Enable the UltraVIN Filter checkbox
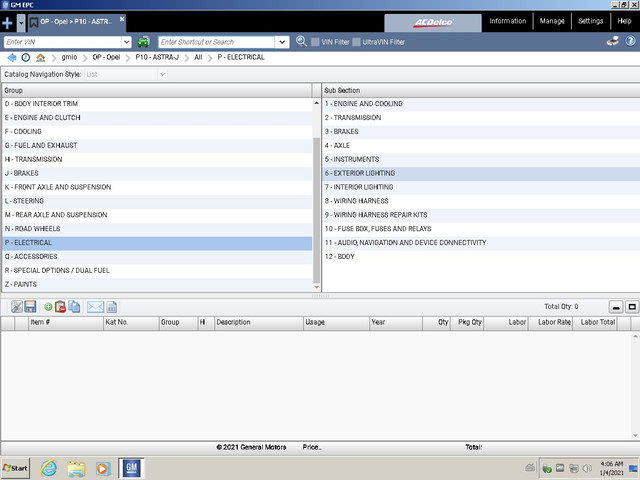Screen dimensions: 640x480 click(356, 42)
